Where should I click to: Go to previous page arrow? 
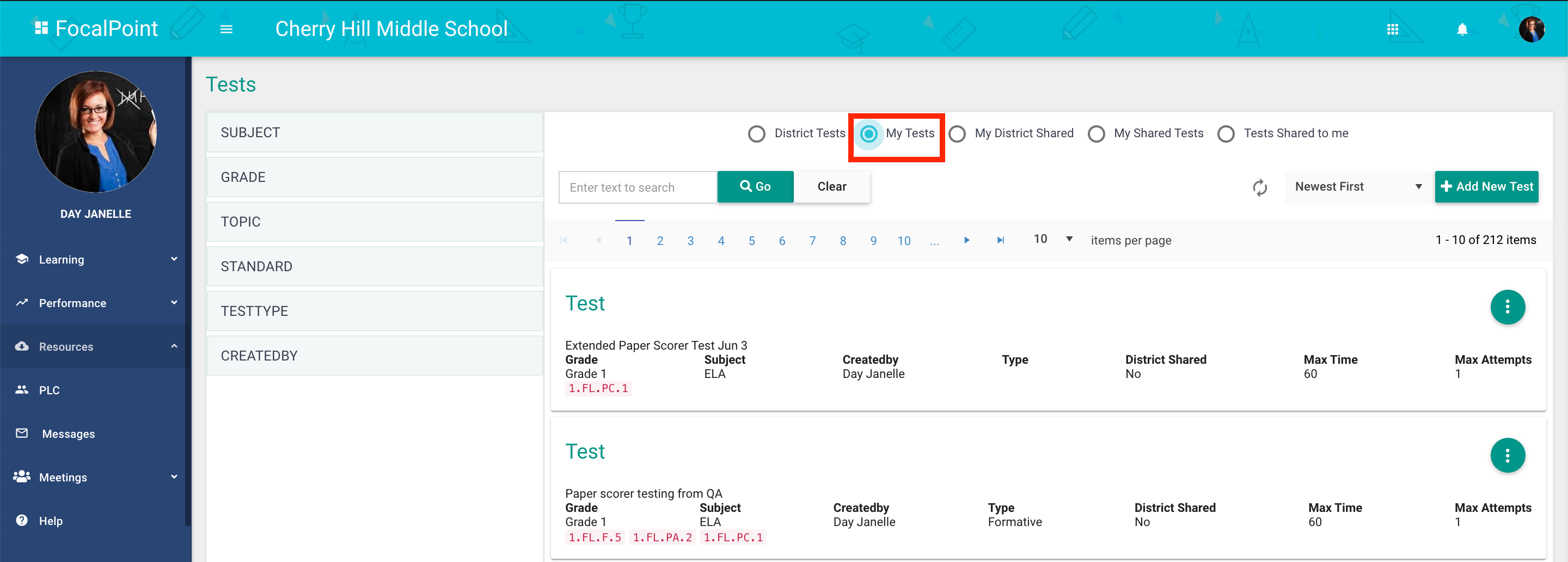pyautogui.click(x=598, y=241)
